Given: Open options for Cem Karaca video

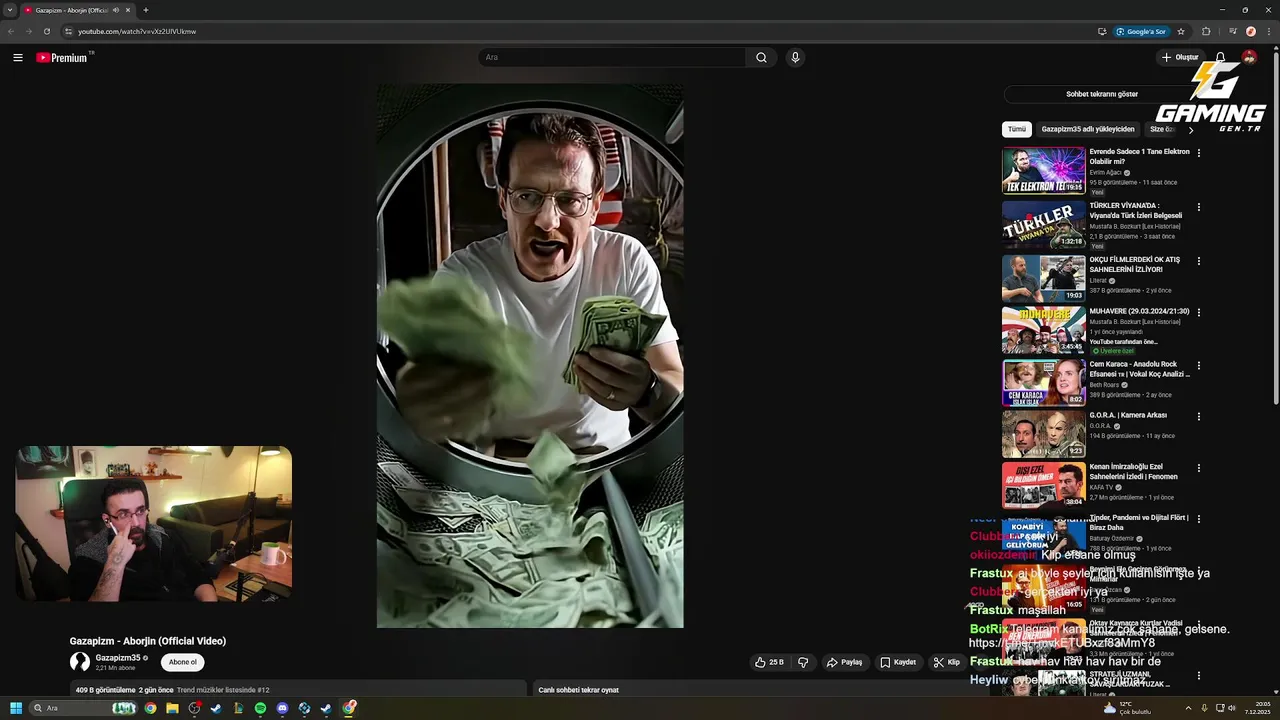Looking at the screenshot, I should pyautogui.click(x=1199, y=366).
